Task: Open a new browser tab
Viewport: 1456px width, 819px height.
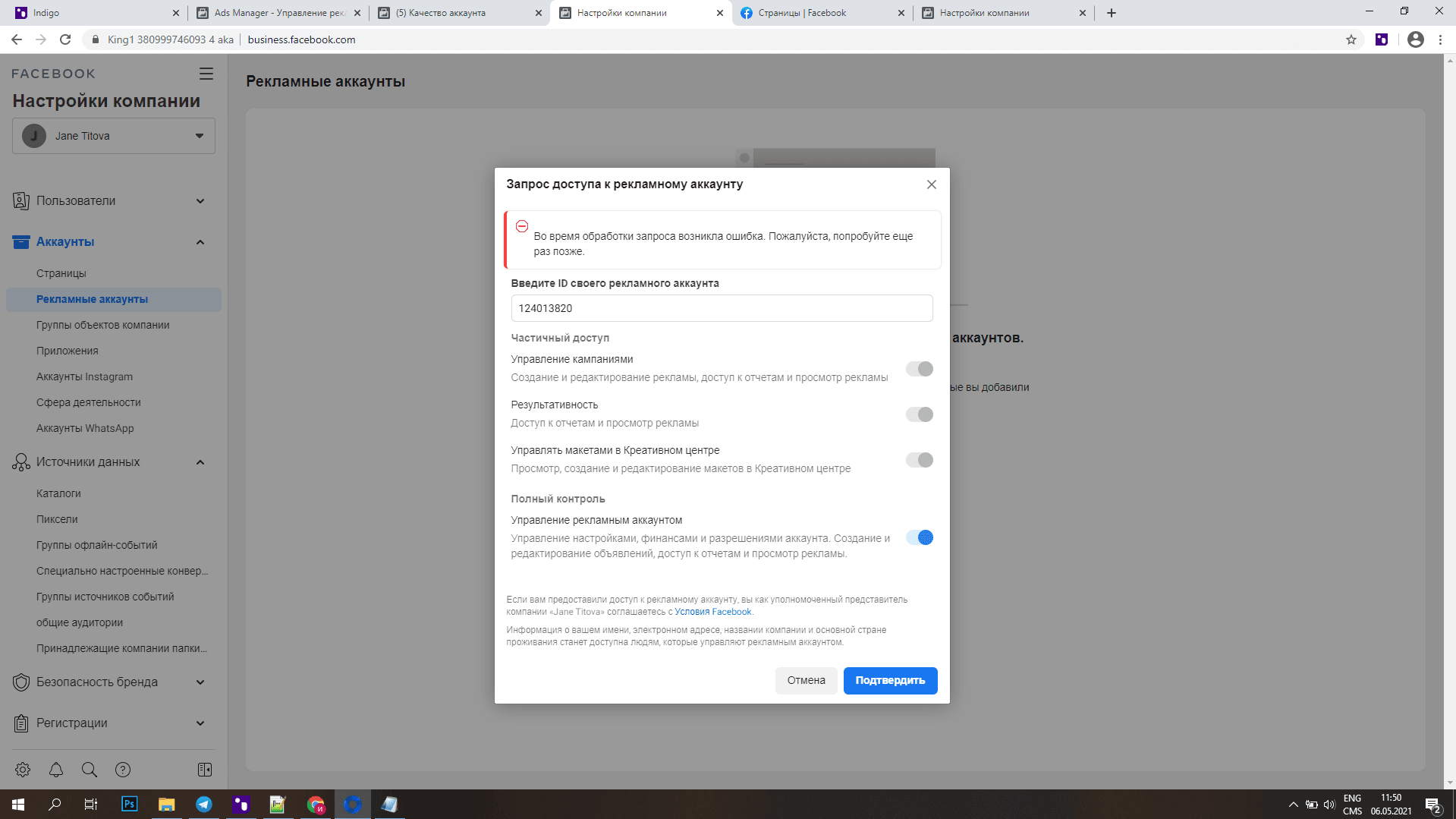Action: click(x=1112, y=13)
